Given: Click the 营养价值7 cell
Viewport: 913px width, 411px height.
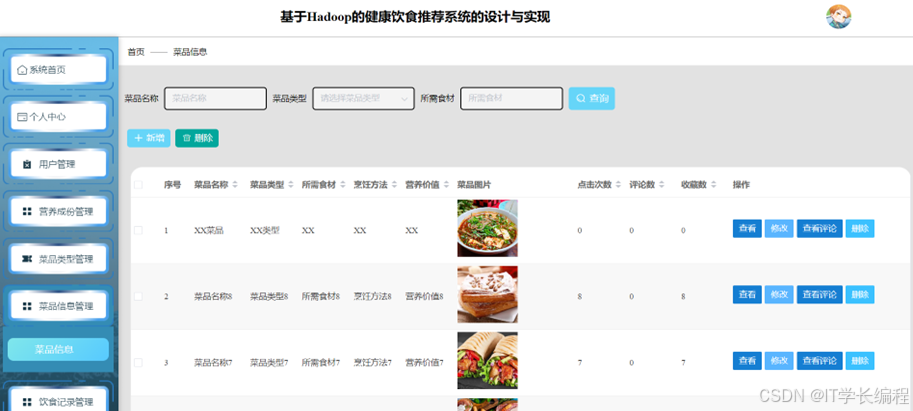Looking at the screenshot, I should [x=424, y=363].
